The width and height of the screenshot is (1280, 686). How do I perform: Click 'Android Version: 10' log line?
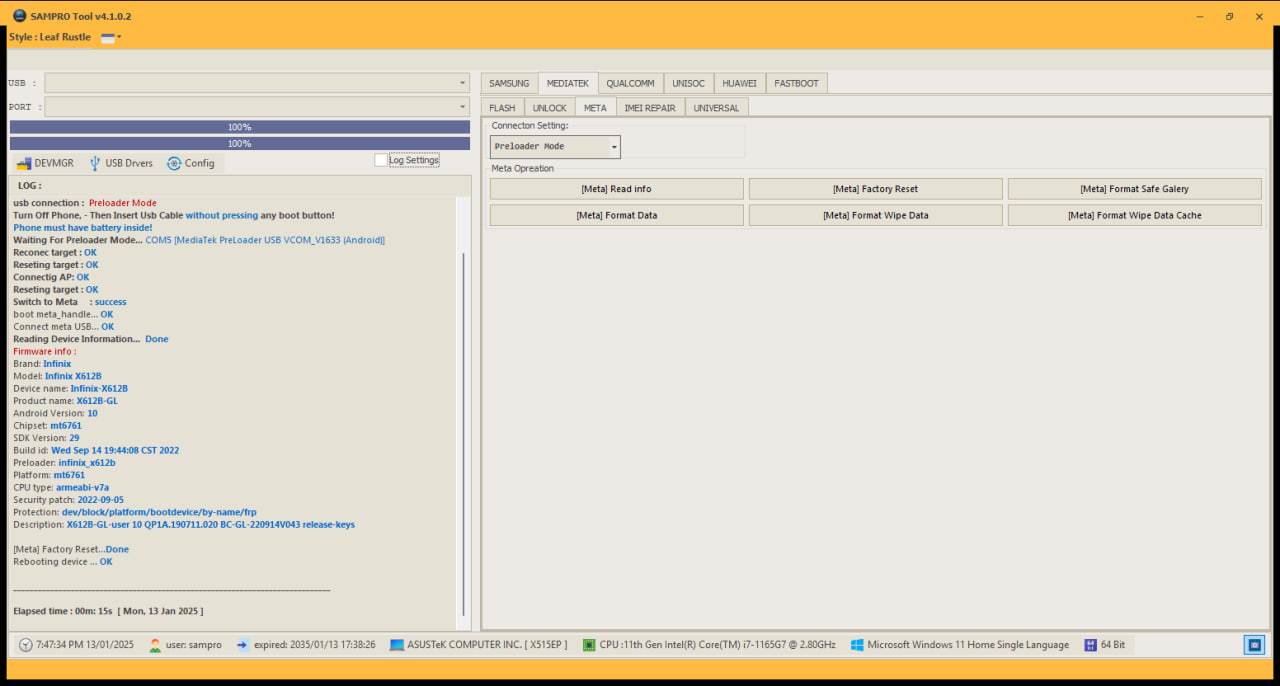[55, 413]
